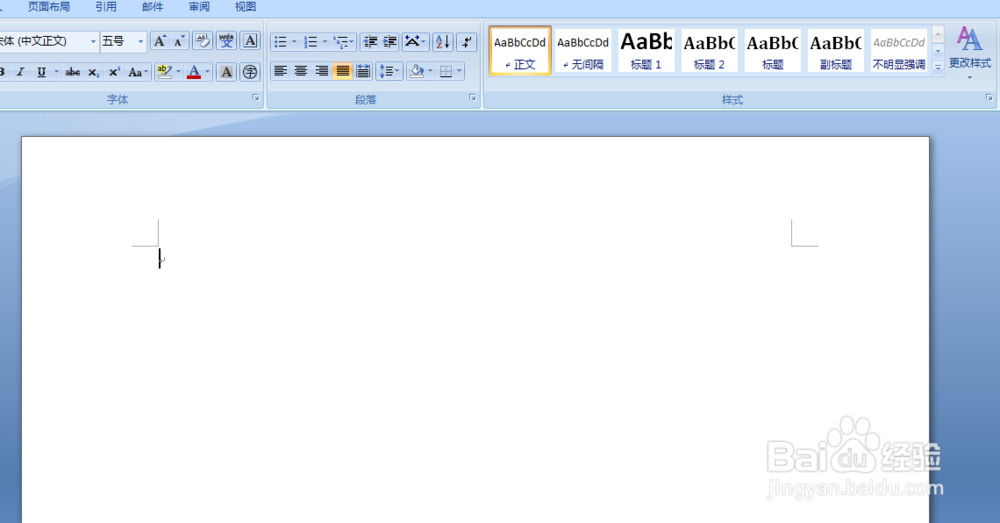Apply Character Border to text
This screenshot has height=523, width=1000.
[x=251, y=41]
